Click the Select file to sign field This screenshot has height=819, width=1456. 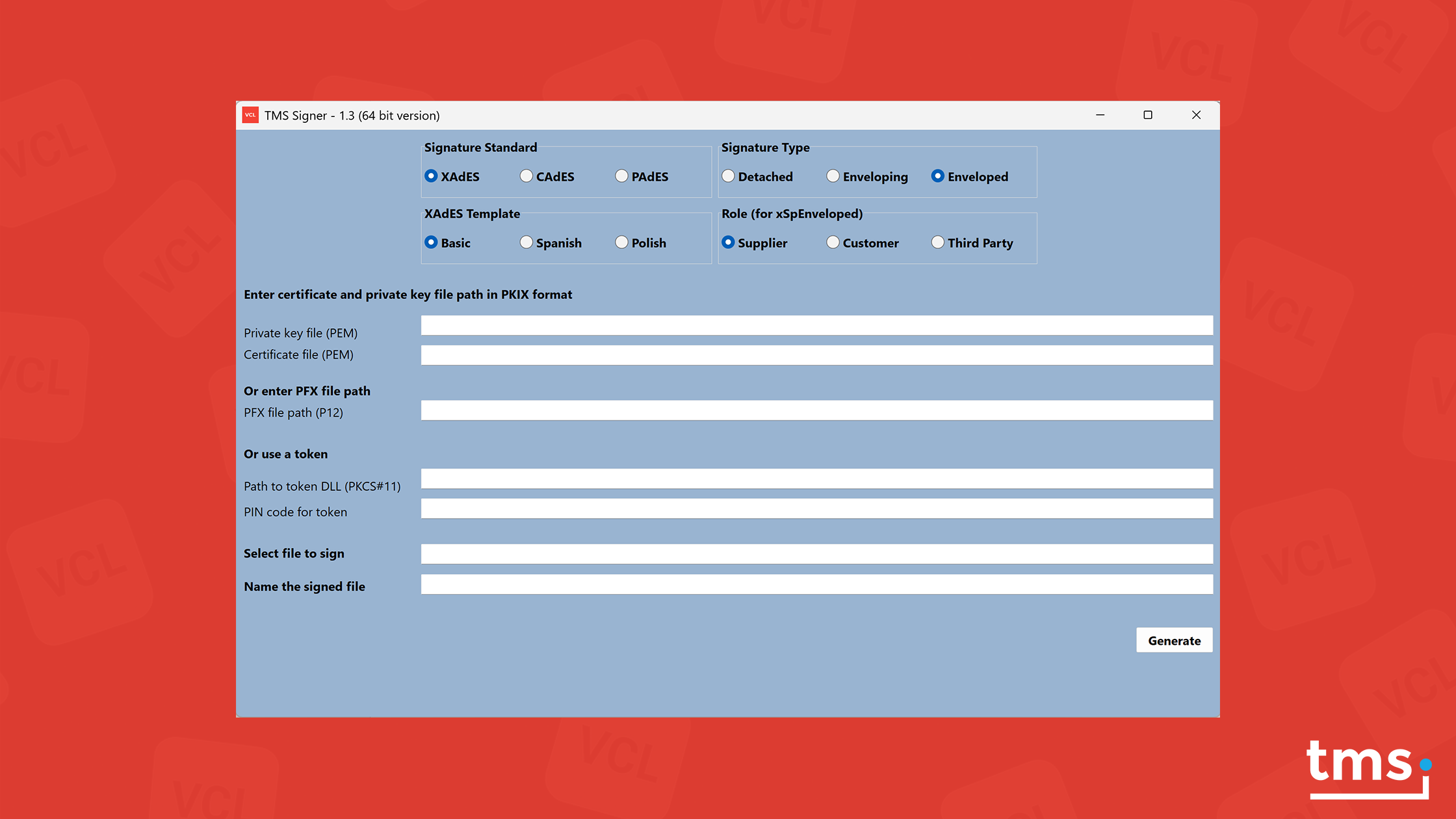[x=816, y=554]
